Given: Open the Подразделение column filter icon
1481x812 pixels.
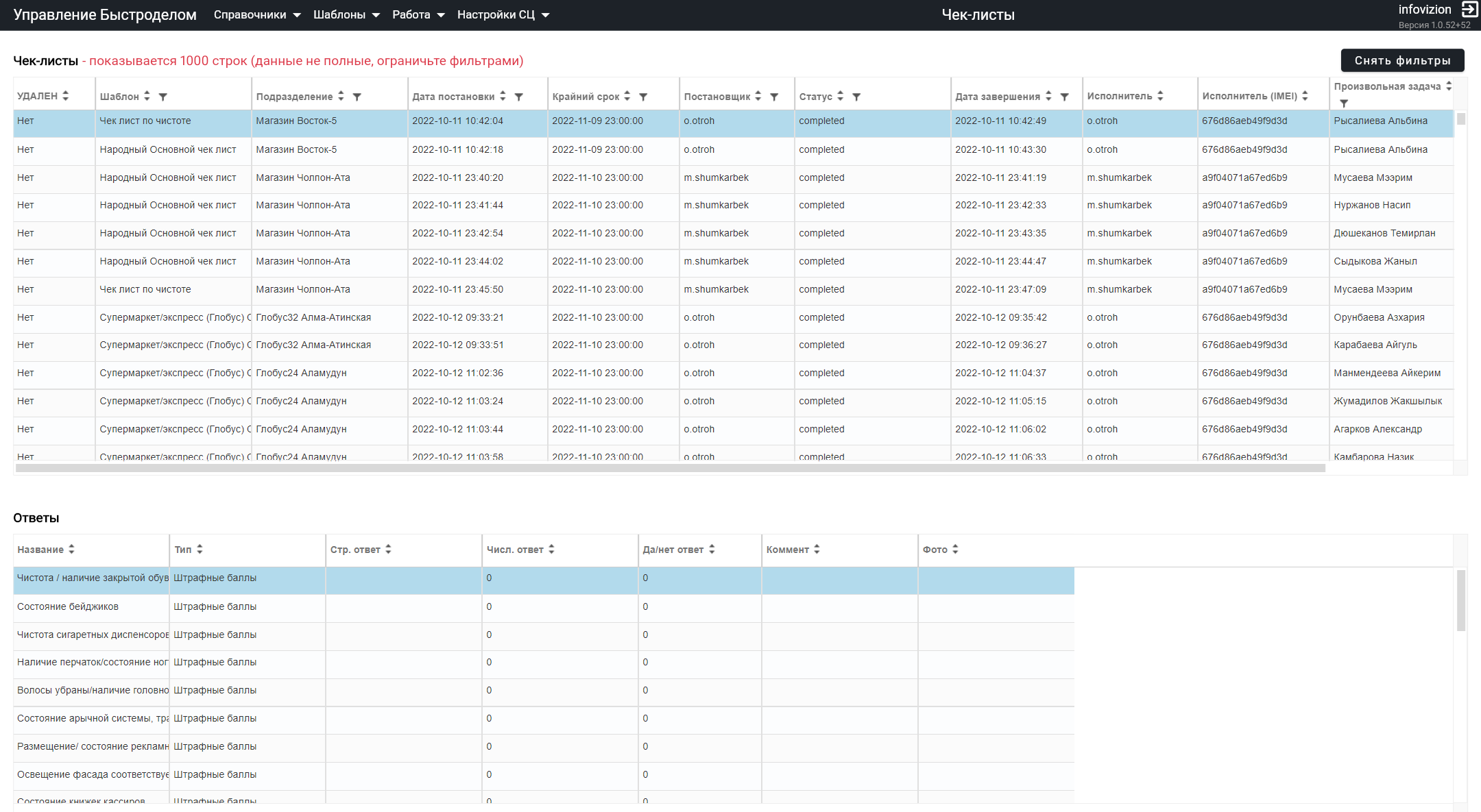Looking at the screenshot, I should (357, 97).
